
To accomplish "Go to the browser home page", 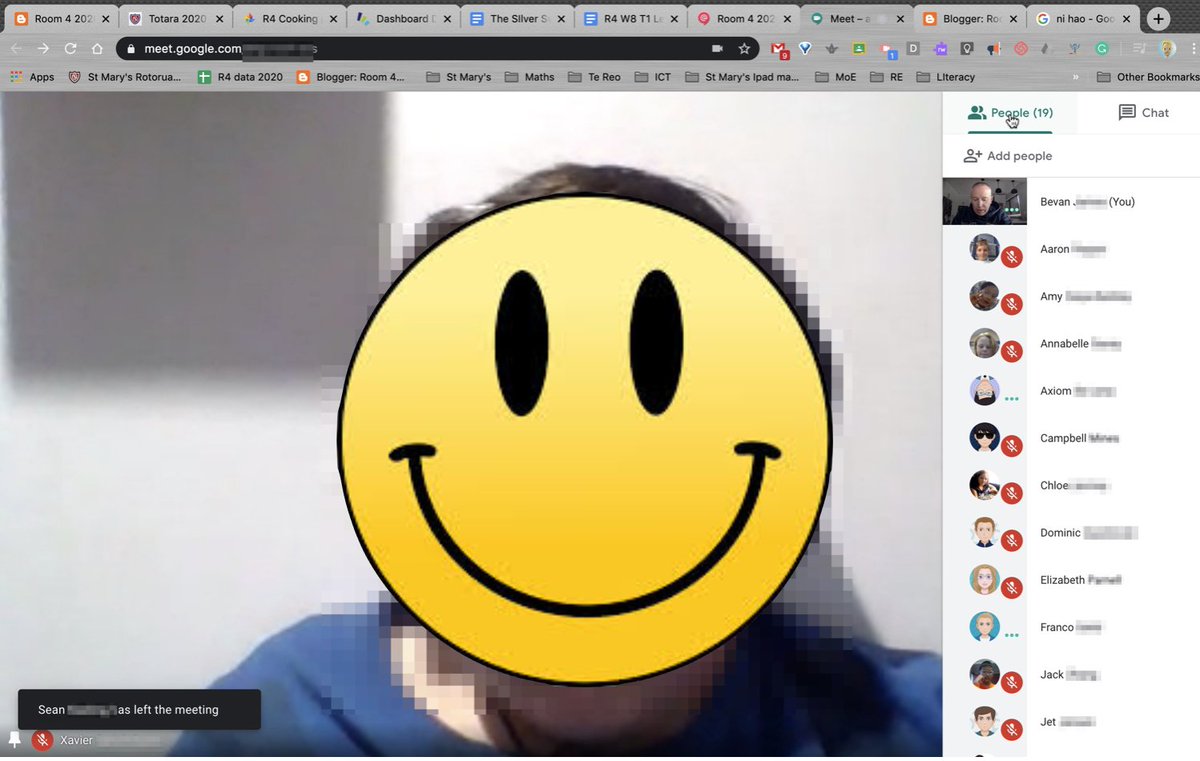I will (x=97, y=48).
